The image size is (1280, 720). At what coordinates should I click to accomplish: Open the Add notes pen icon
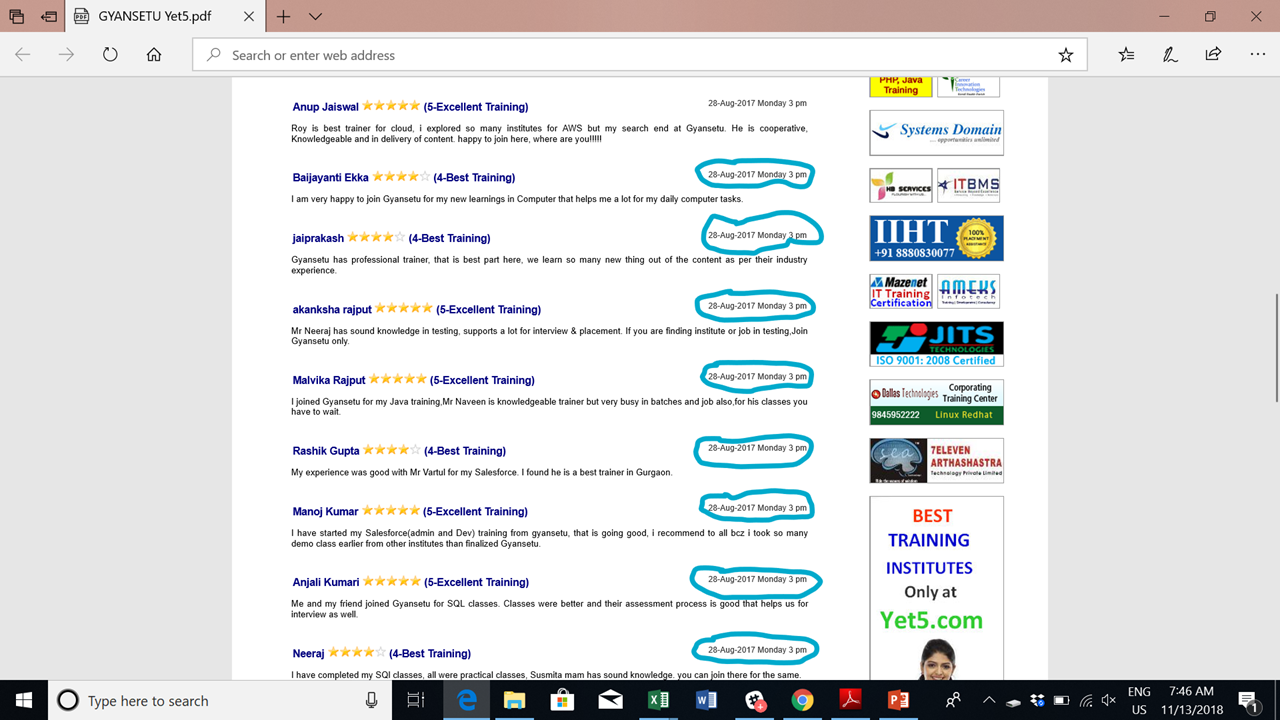click(1170, 55)
